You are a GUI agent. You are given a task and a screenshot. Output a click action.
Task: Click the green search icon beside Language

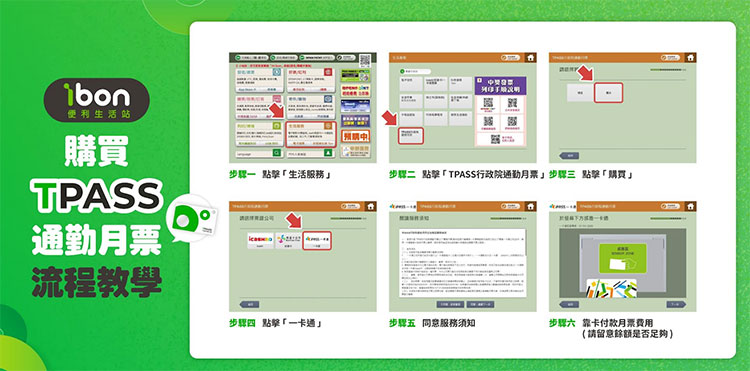(276, 153)
